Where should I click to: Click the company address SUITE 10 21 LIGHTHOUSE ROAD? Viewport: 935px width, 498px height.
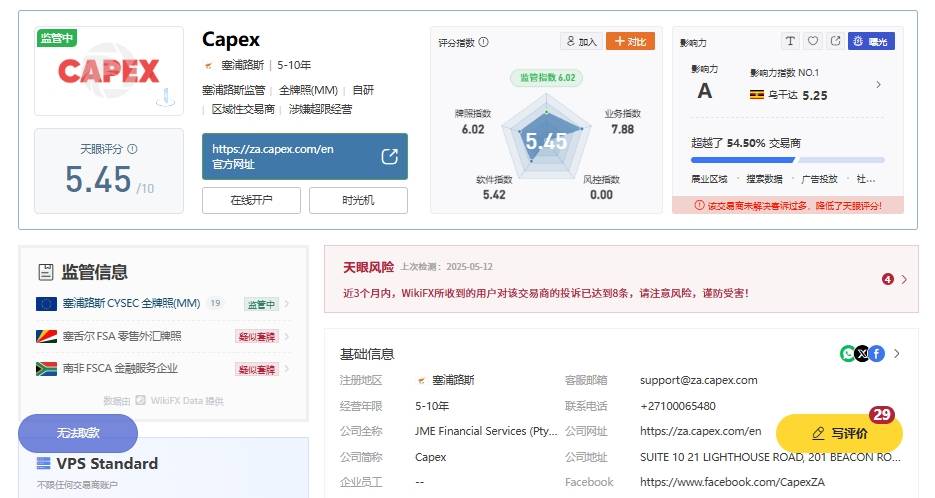(x=770, y=457)
